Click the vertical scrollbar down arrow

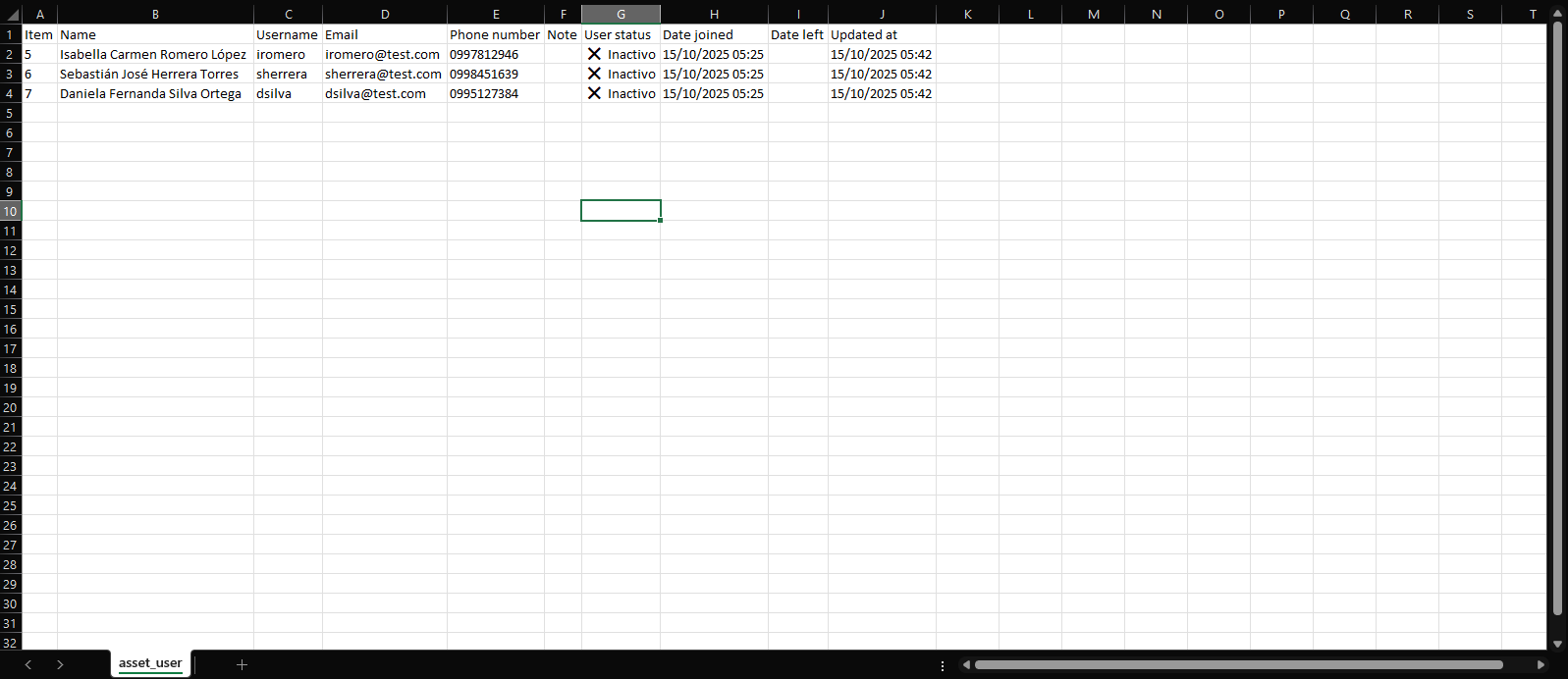pyautogui.click(x=1557, y=644)
